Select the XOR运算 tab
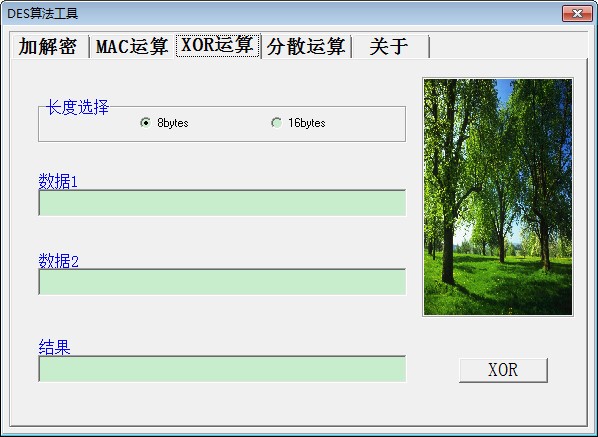The image size is (598, 437). [218, 45]
